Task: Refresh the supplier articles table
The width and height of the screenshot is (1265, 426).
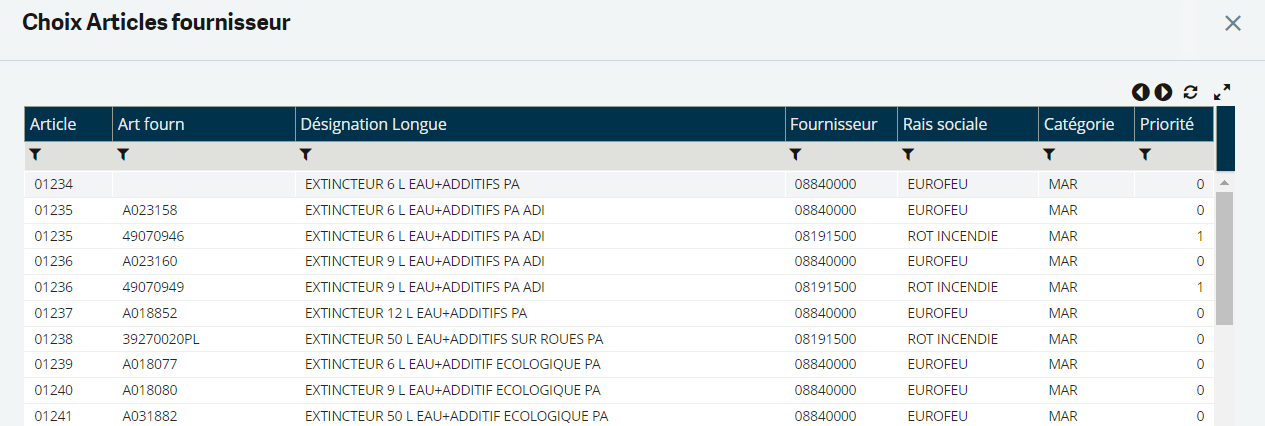Action: 1190,92
